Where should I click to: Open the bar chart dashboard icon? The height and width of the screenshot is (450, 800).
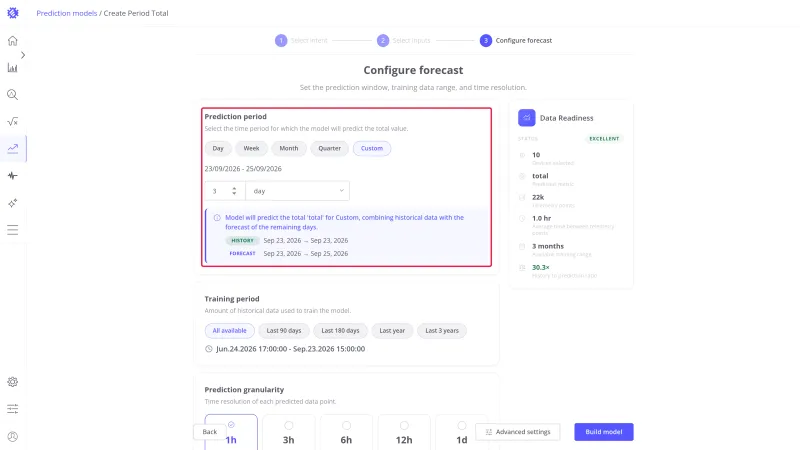coord(13,68)
